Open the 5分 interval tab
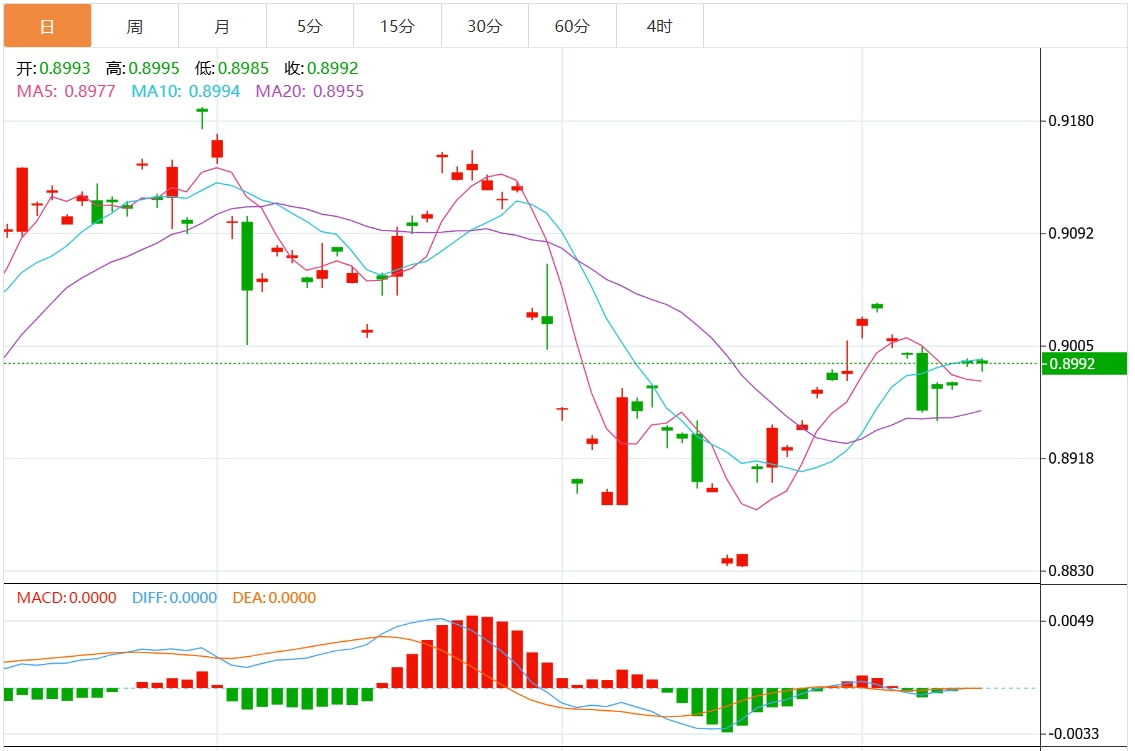Screen dimensions: 1135x751 pos(310,26)
